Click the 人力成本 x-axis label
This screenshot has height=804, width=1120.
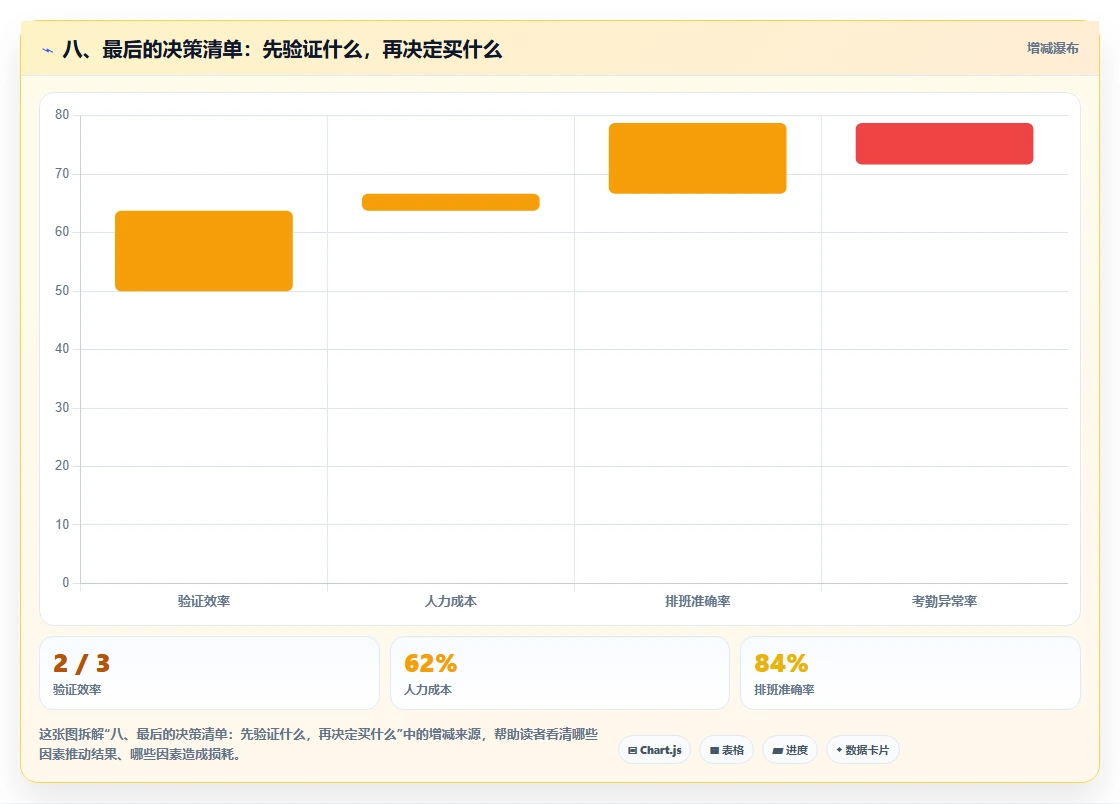pyautogui.click(x=451, y=601)
